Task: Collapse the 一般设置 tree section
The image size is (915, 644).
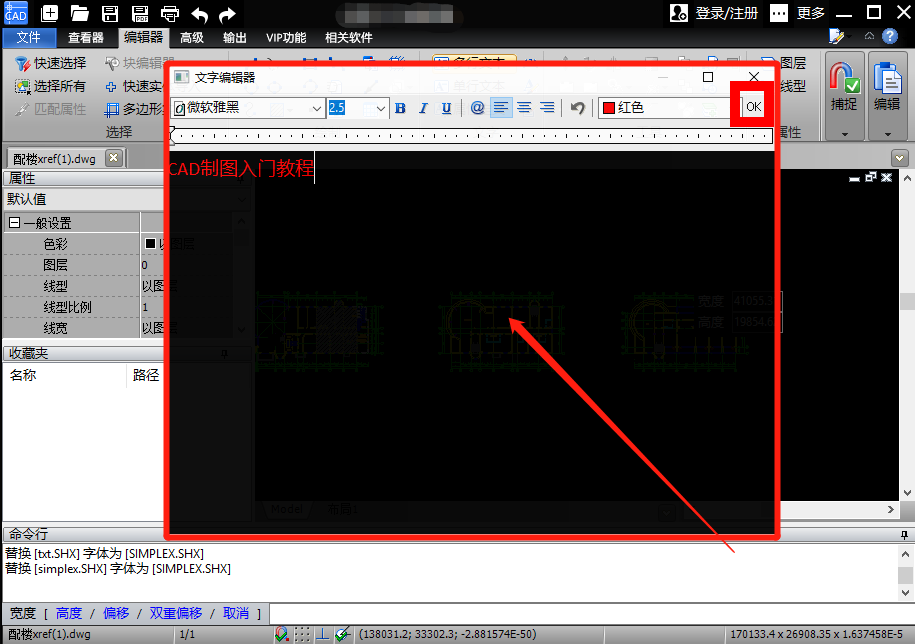Action: tap(15, 223)
